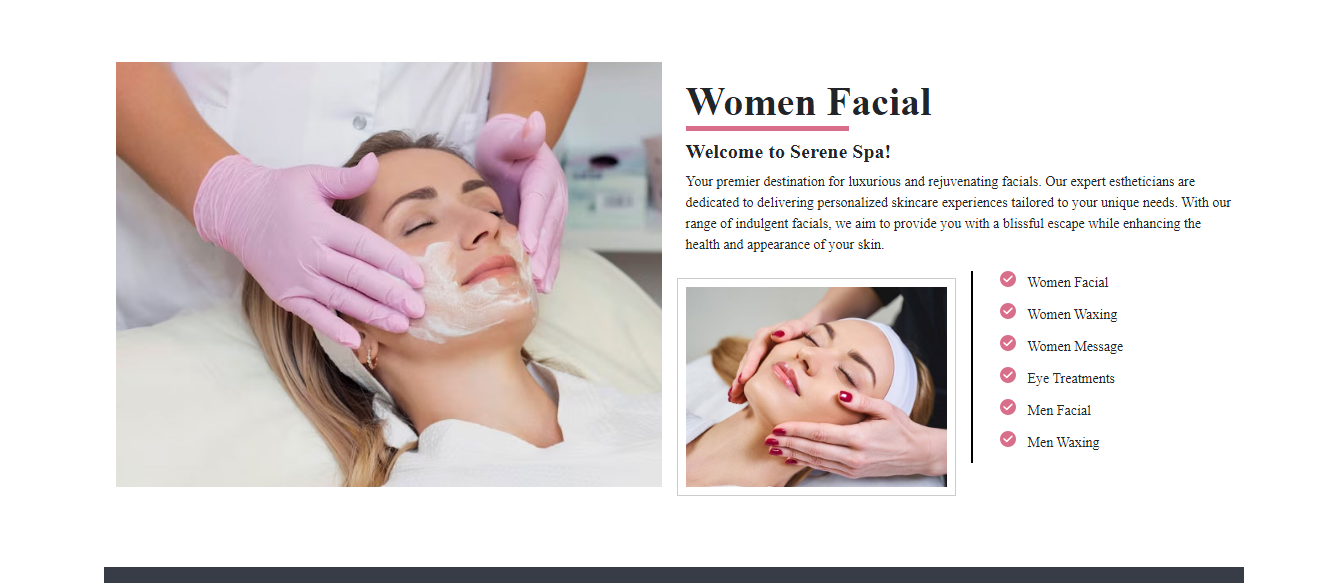Open the Men Facial service entry
The height and width of the screenshot is (583, 1340).
point(1059,410)
